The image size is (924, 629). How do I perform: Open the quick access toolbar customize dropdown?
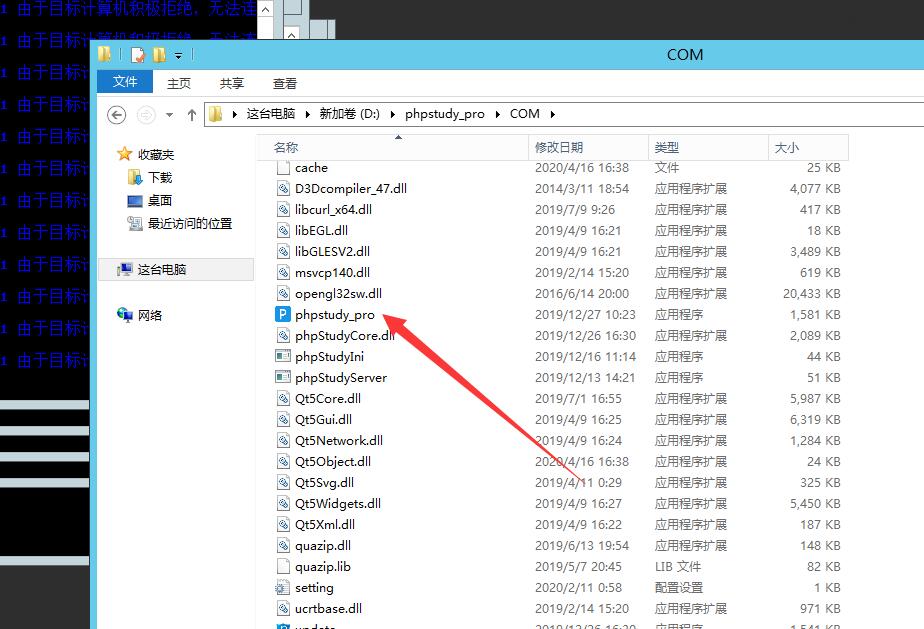[x=179, y=55]
